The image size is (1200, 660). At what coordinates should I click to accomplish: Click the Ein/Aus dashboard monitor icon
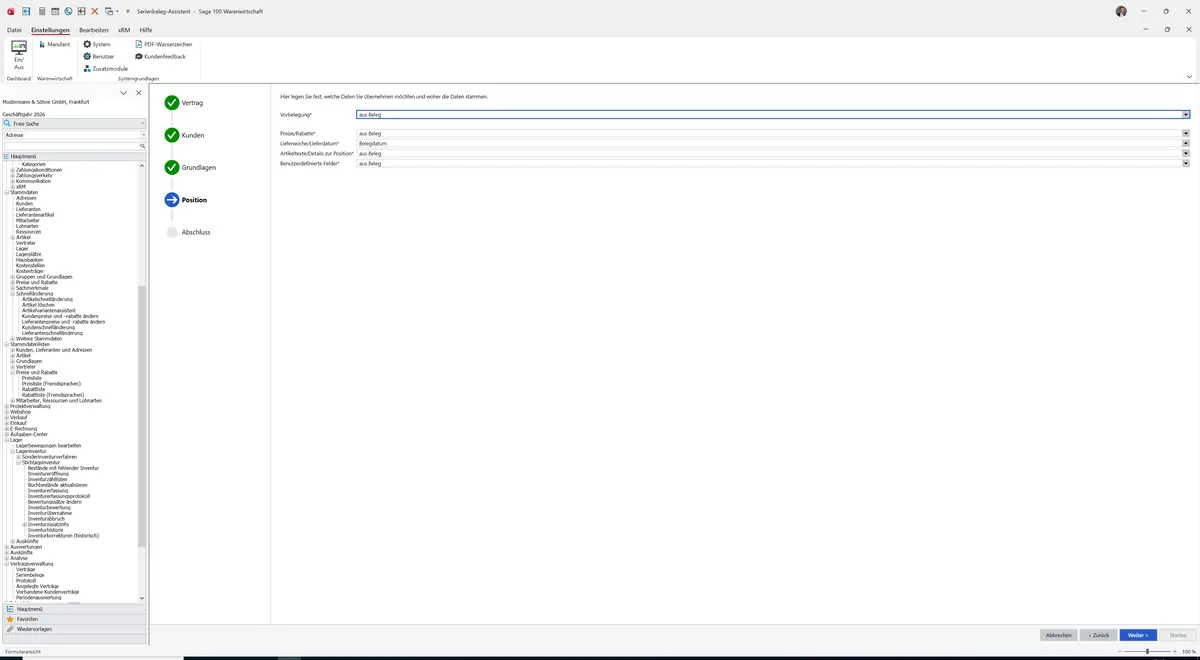click(x=18, y=48)
